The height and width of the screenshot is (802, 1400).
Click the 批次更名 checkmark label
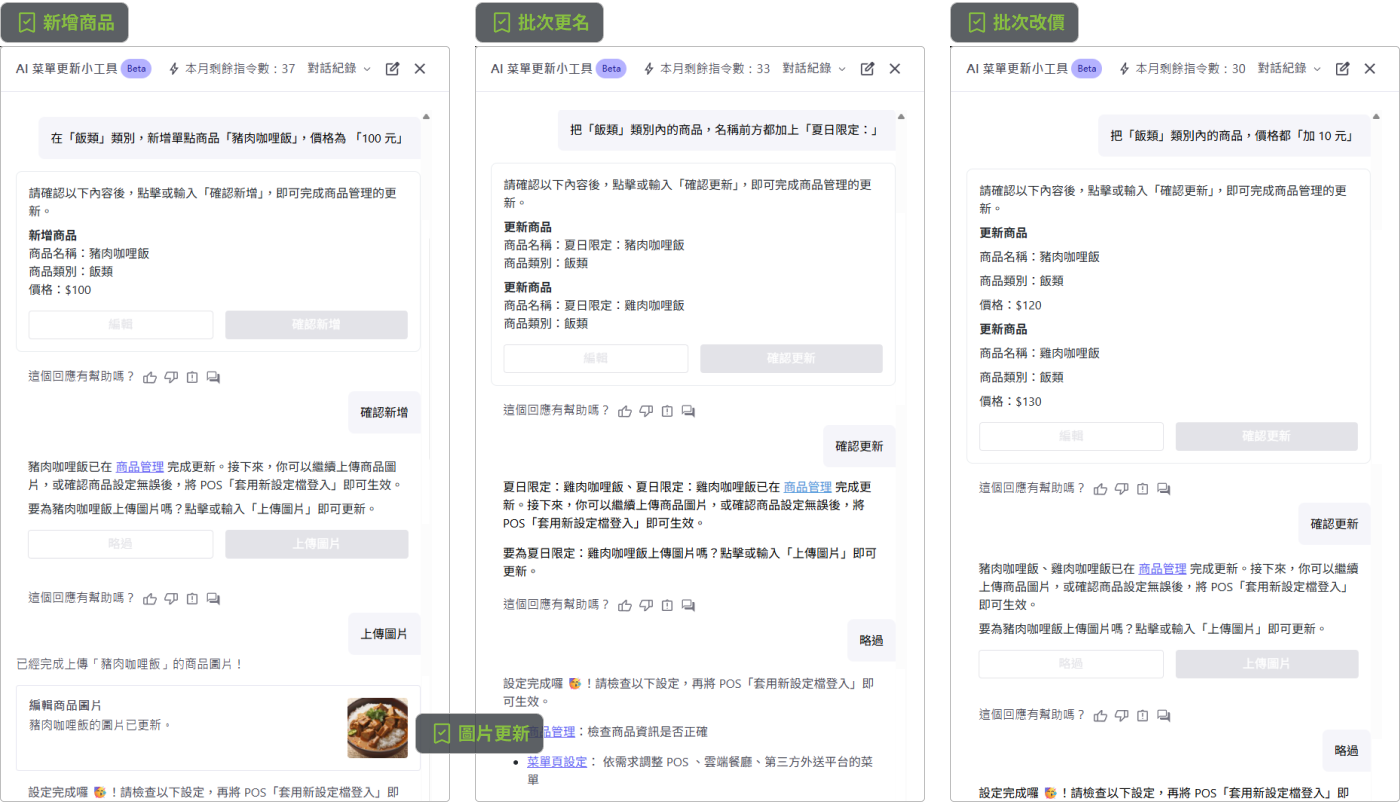540,22
